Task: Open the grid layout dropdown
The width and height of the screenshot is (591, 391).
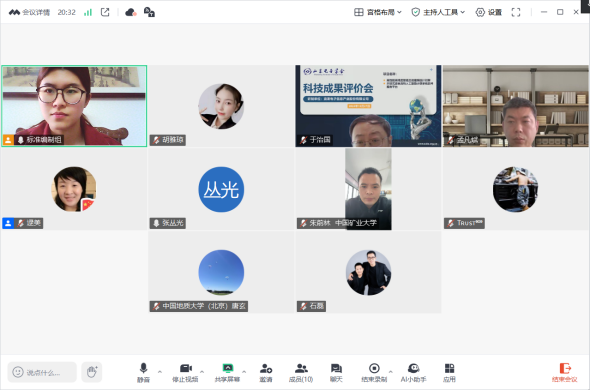Action: coord(378,12)
